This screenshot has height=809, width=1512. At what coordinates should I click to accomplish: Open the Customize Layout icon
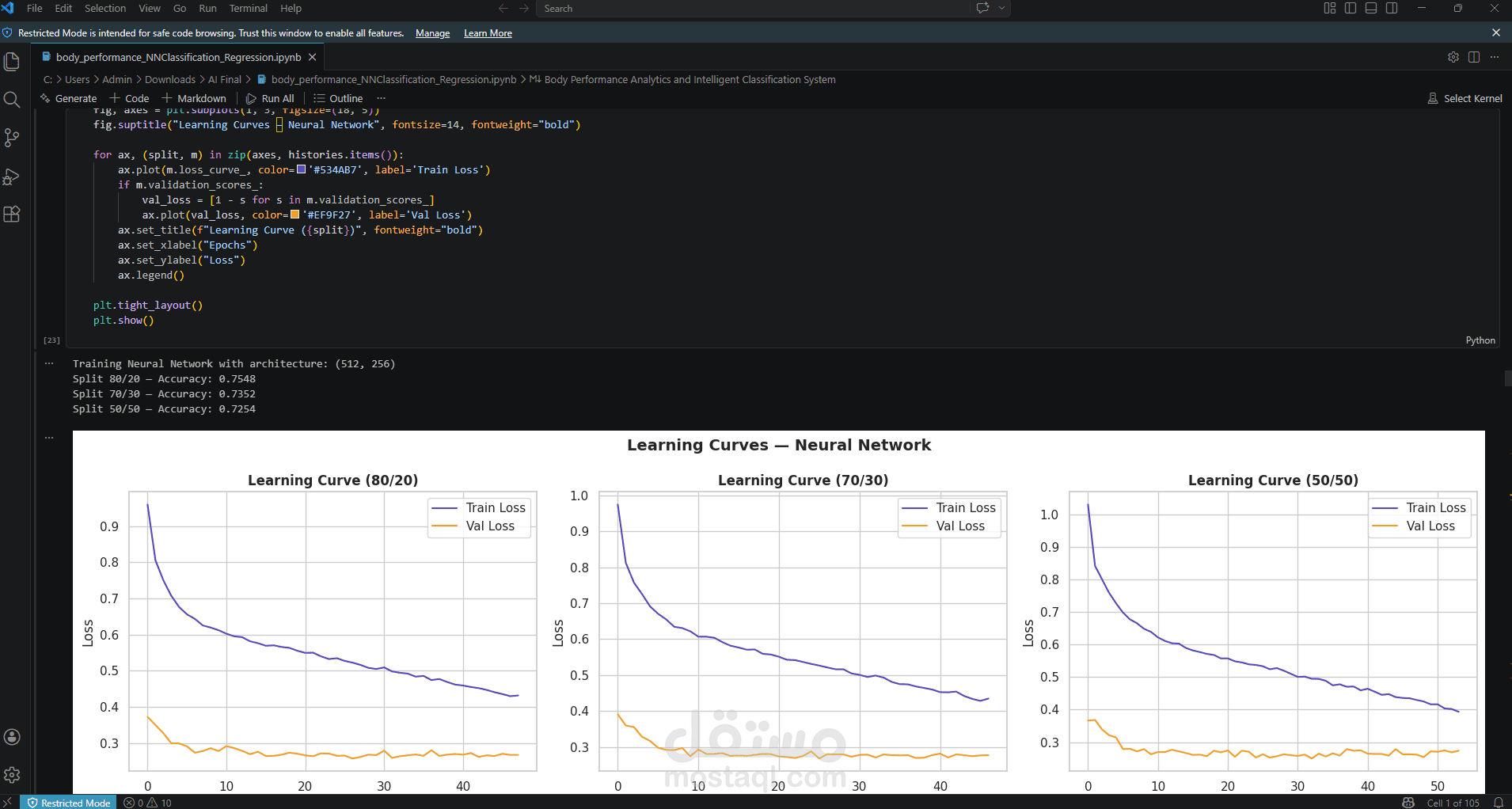pos(1330,9)
